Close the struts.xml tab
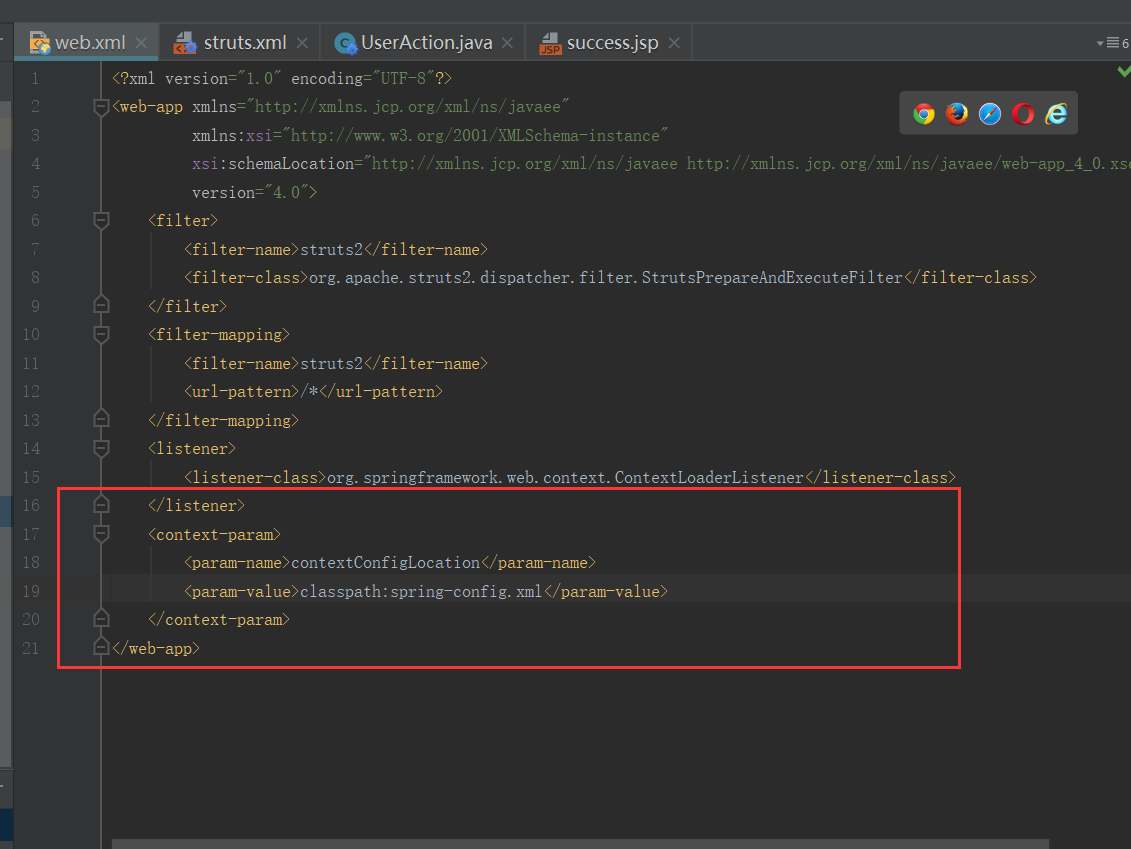Image resolution: width=1131 pixels, height=849 pixels. coord(302,43)
